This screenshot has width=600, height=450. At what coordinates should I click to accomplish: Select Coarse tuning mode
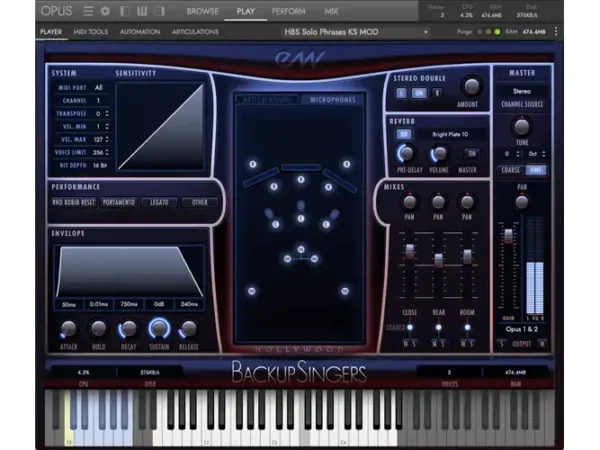click(511, 170)
